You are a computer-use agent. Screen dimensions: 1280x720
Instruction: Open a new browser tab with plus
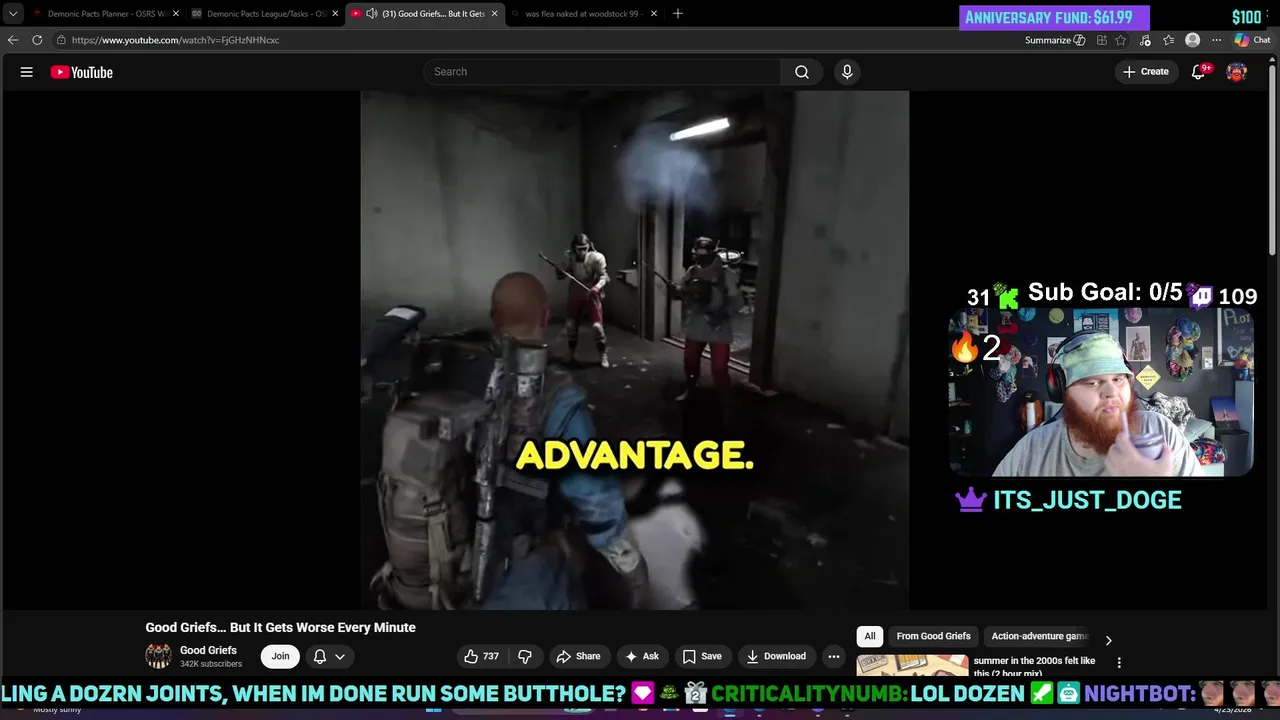[x=677, y=14]
